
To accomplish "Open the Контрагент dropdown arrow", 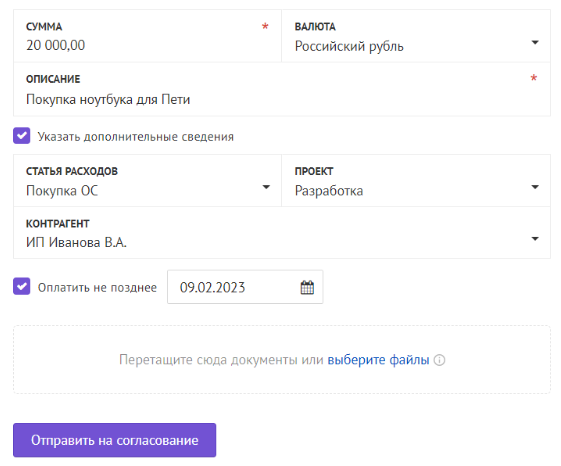I will click(x=535, y=239).
